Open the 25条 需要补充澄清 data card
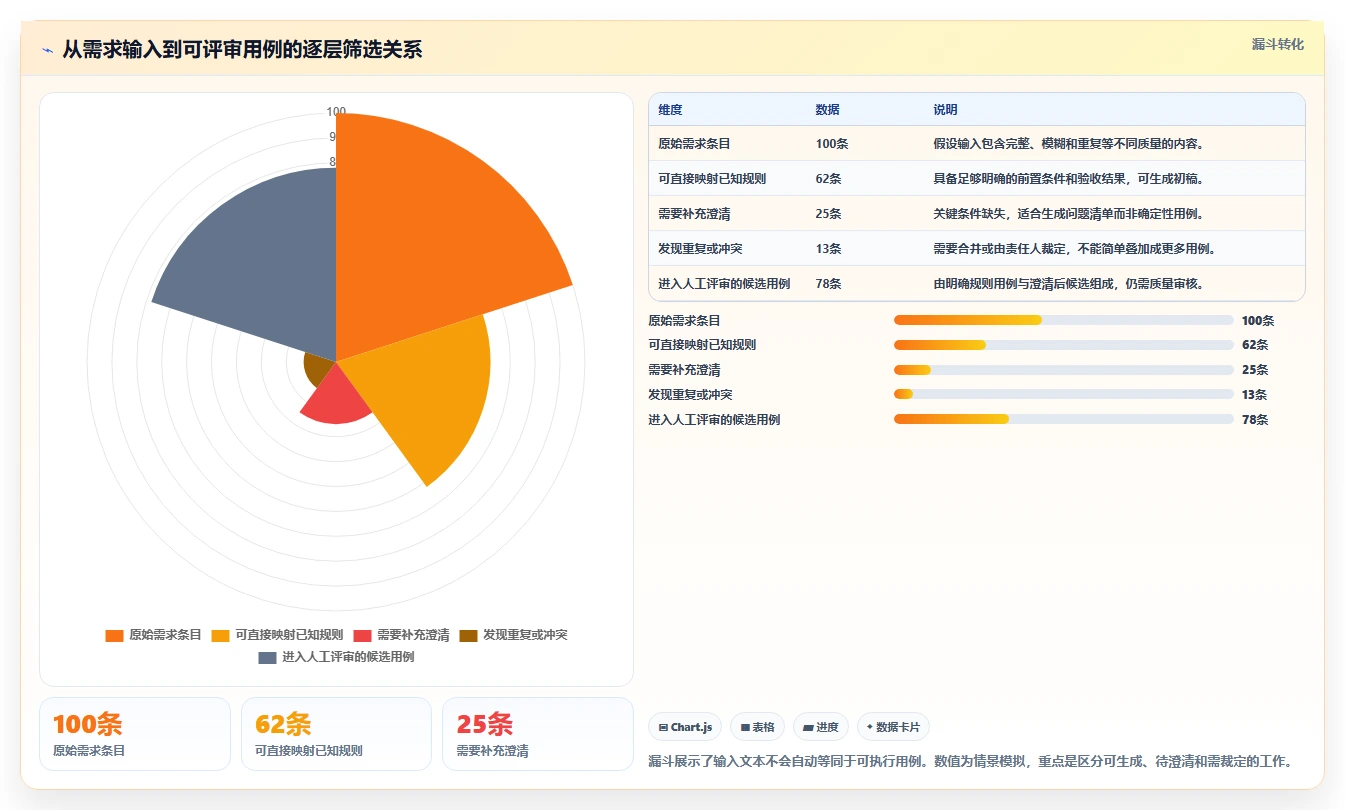This screenshot has height=810, width=1345. pos(538,734)
